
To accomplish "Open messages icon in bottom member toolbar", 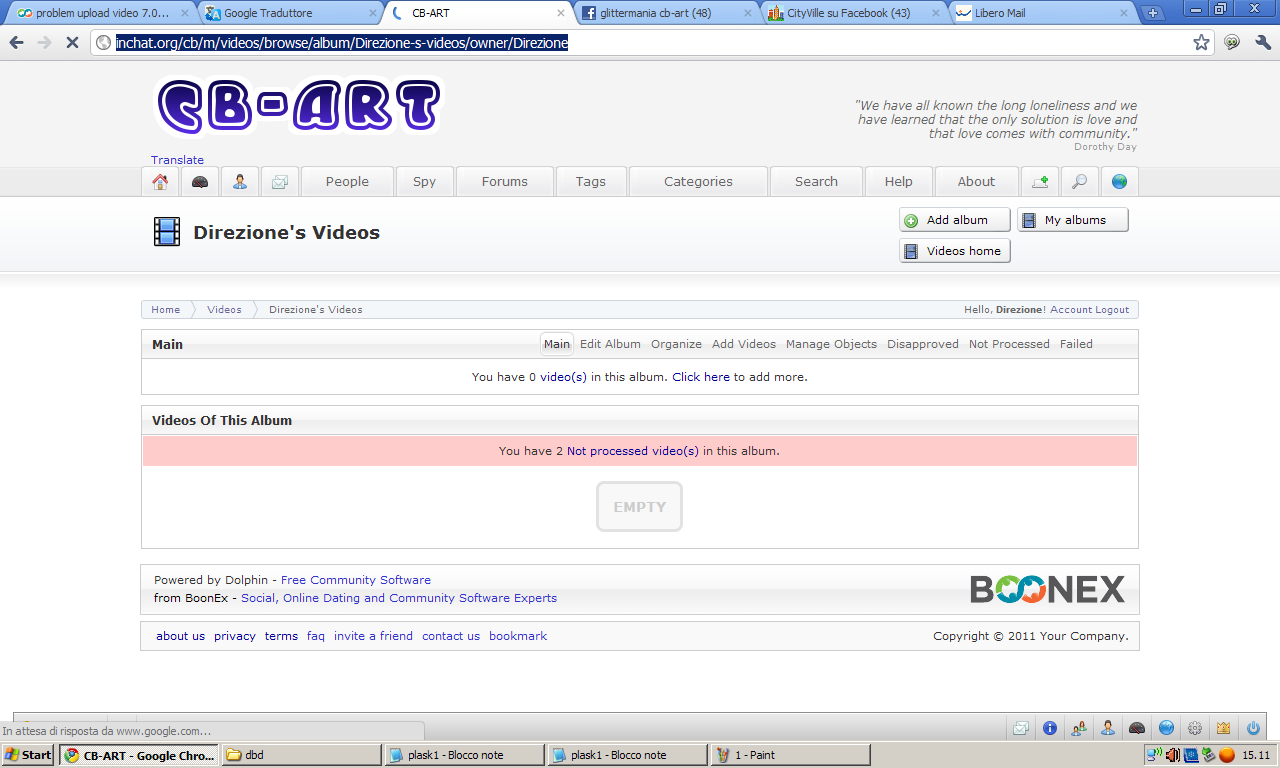I will (1021, 728).
